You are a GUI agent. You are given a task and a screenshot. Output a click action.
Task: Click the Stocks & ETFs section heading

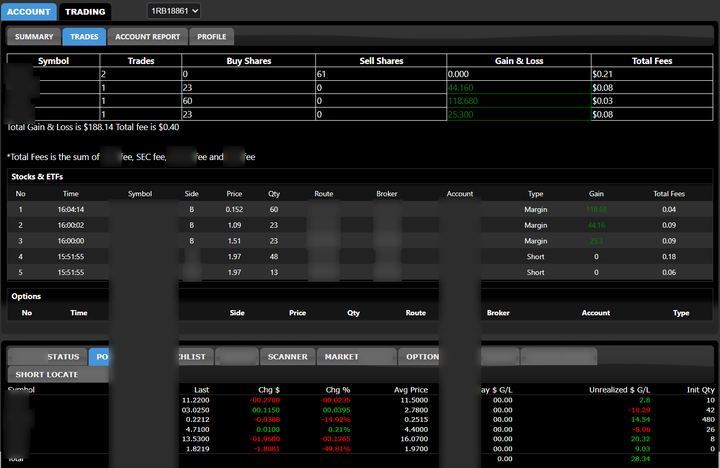[37, 177]
